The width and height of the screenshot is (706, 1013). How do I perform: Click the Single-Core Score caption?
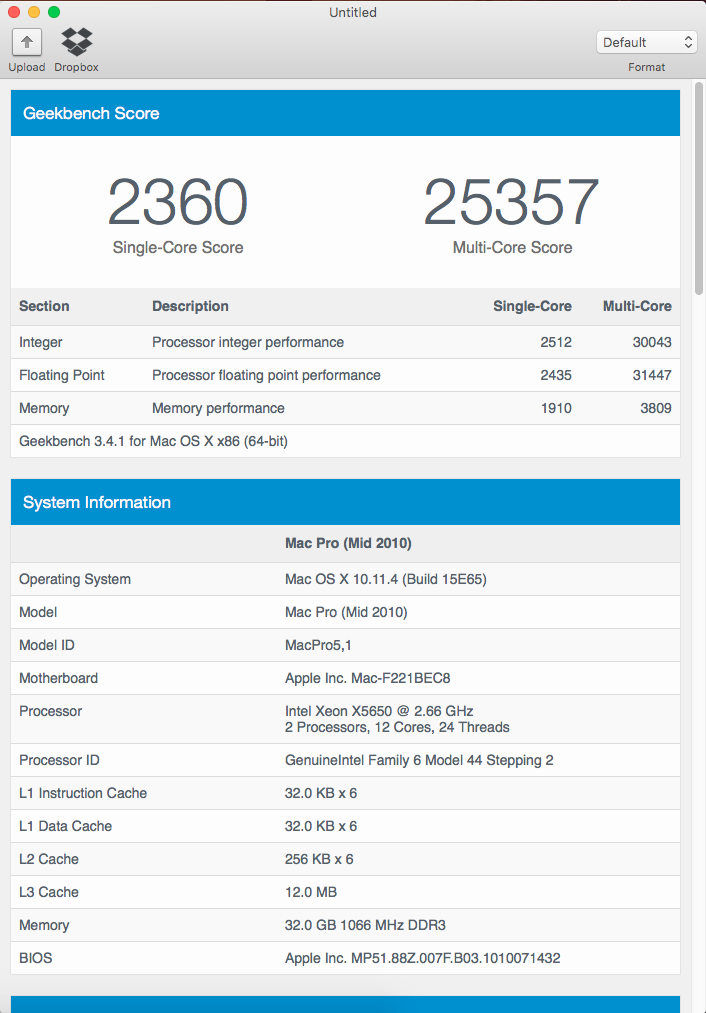(178, 247)
